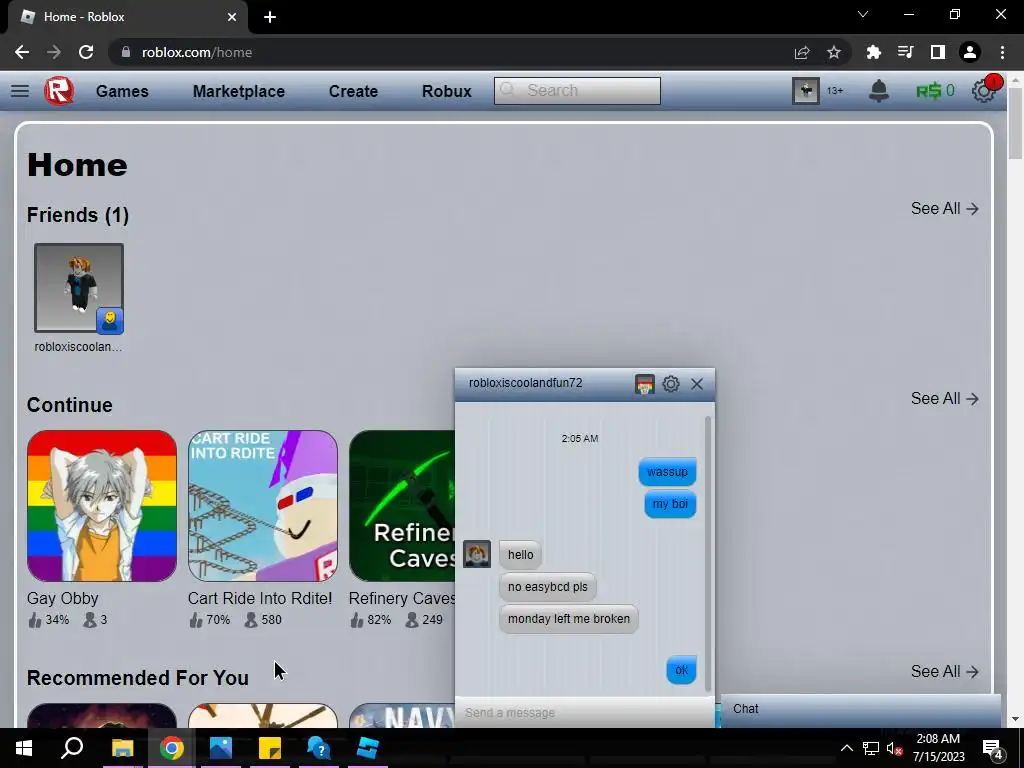This screenshot has width=1024, height=768.
Task: Open Windows Search on the taskbar
Action: pos(72,748)
